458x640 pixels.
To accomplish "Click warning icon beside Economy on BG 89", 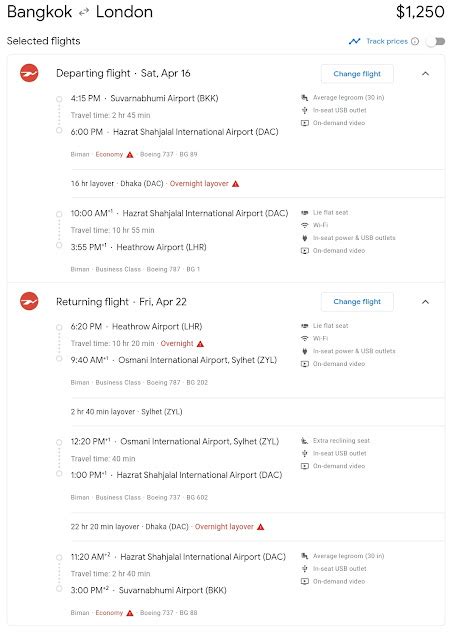I will click(130, 155).
